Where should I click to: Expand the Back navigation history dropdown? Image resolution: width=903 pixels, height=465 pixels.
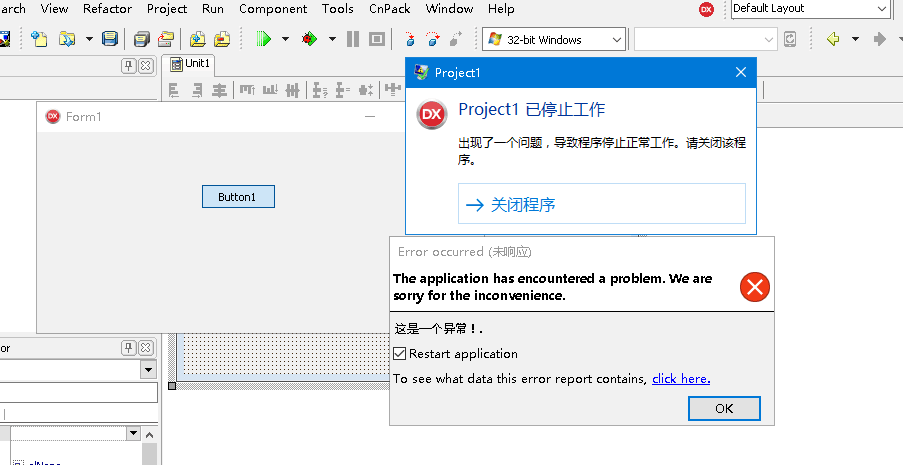click(855, 39)
